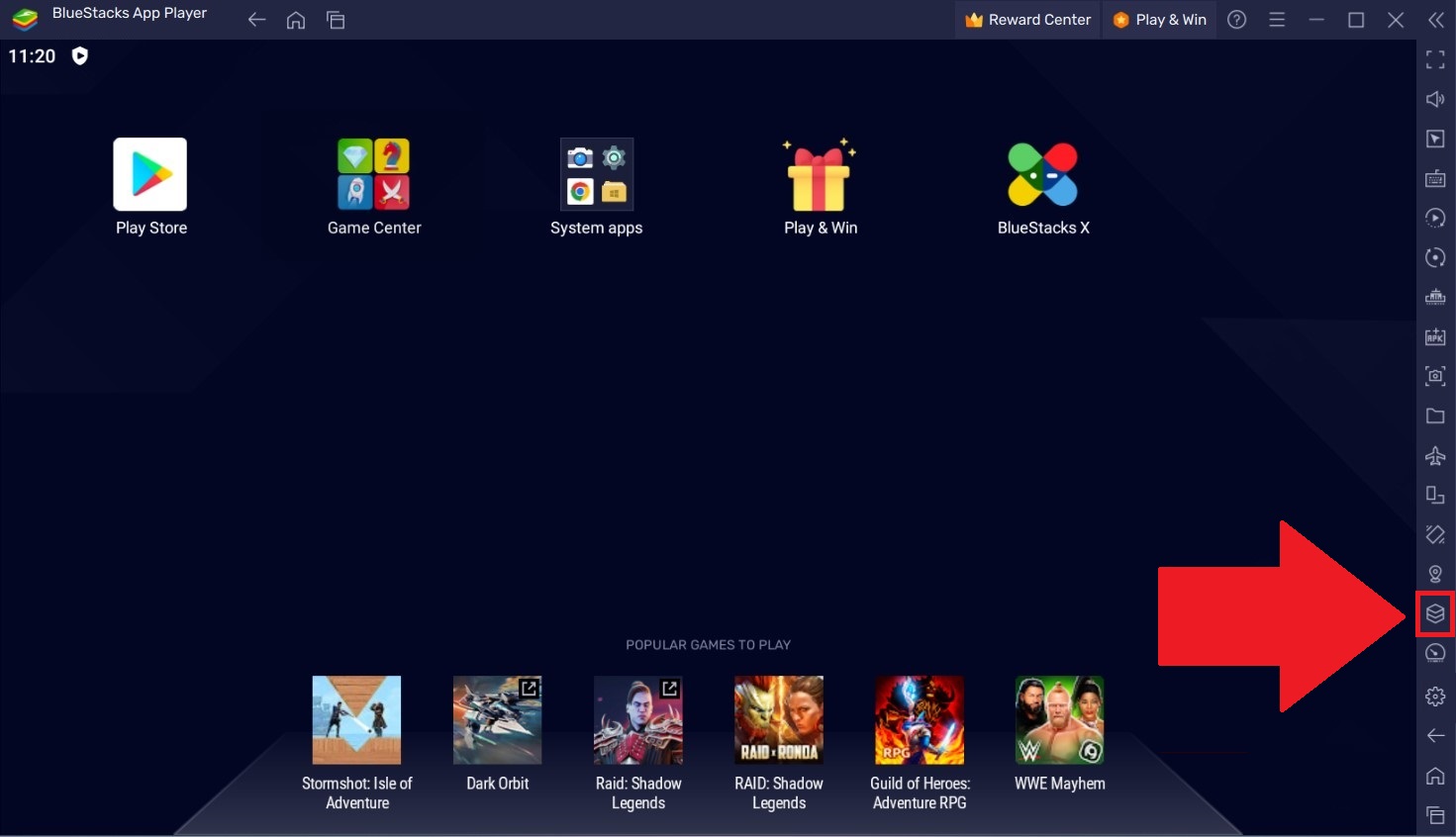Image resolution: width=1456 pixels, height=837 pixels.
Task: Launch the BlueStacks X app
Action: point(1043,187)
